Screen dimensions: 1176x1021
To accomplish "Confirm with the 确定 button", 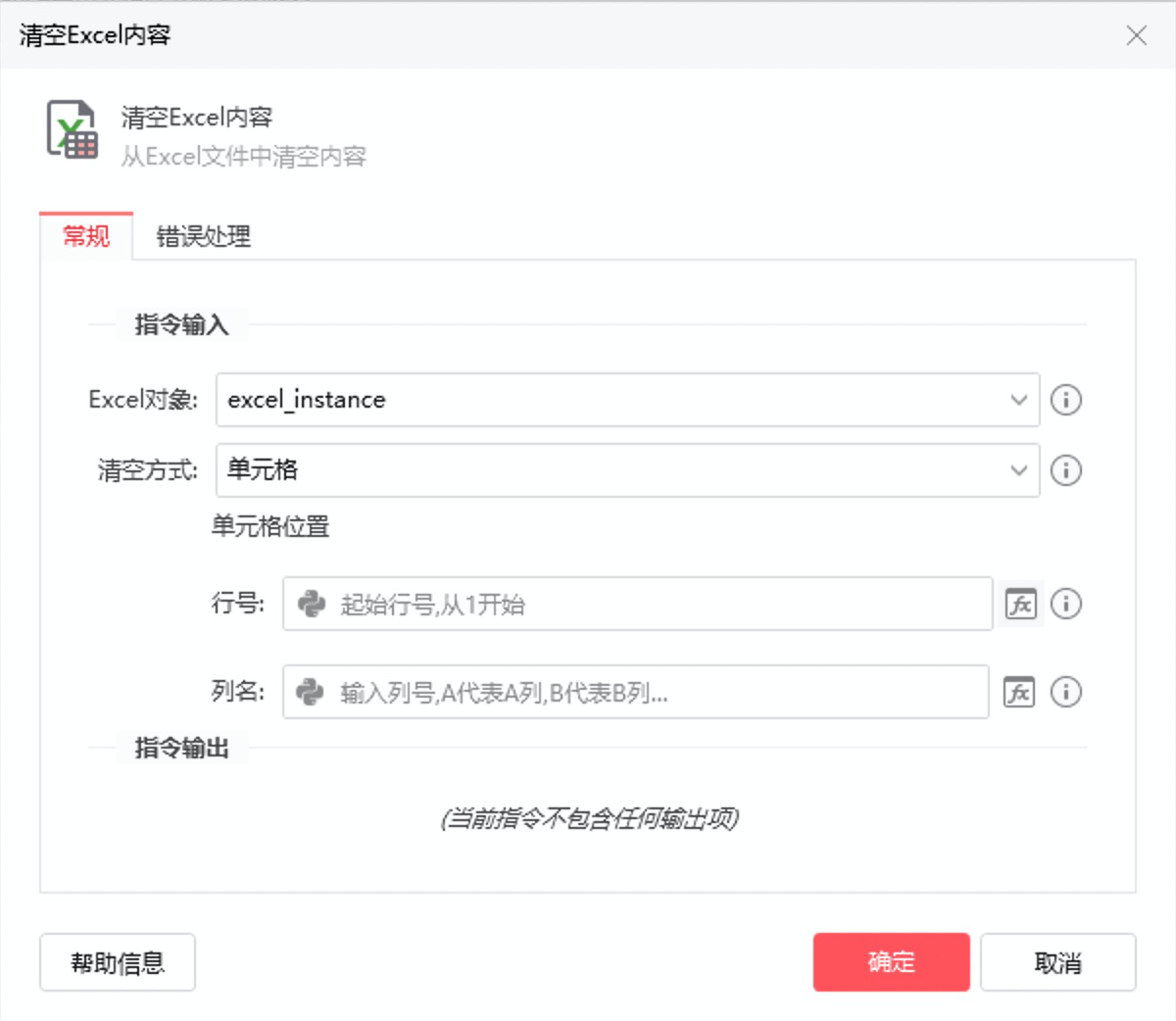I will click(892, 962).
